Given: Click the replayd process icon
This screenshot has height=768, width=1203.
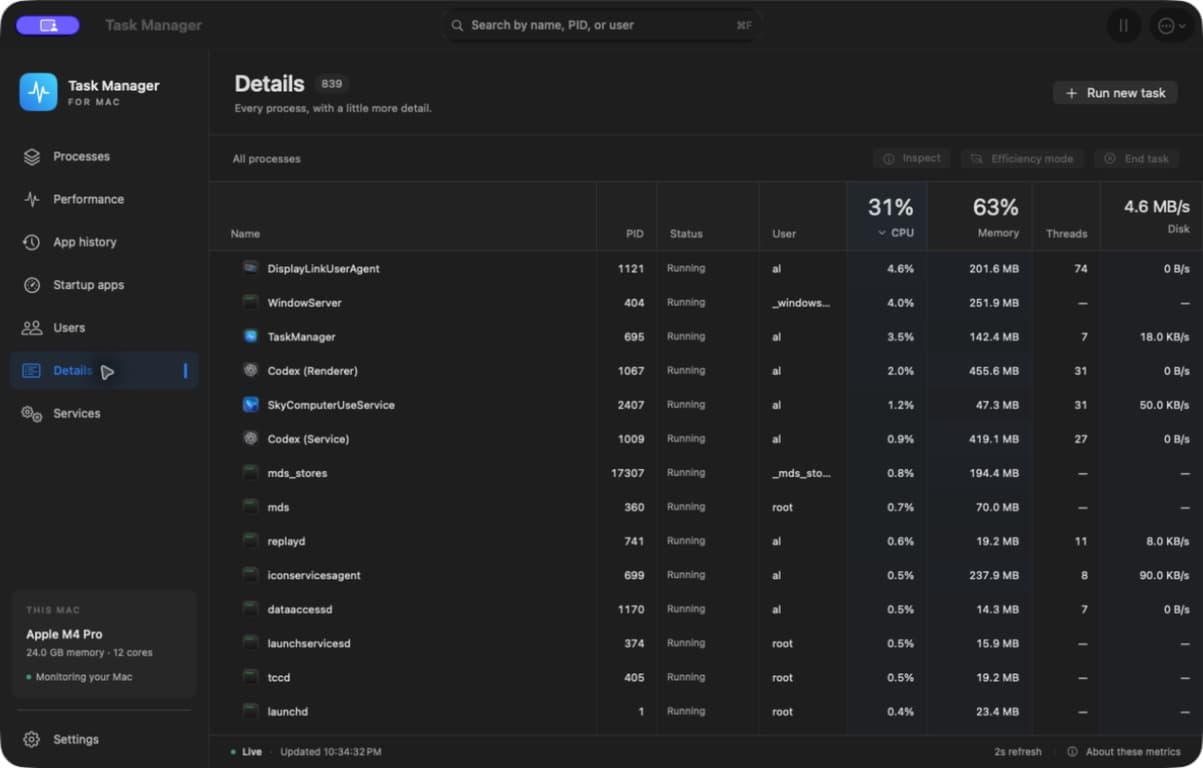Looking at the screenshot, I should point(251,541).
